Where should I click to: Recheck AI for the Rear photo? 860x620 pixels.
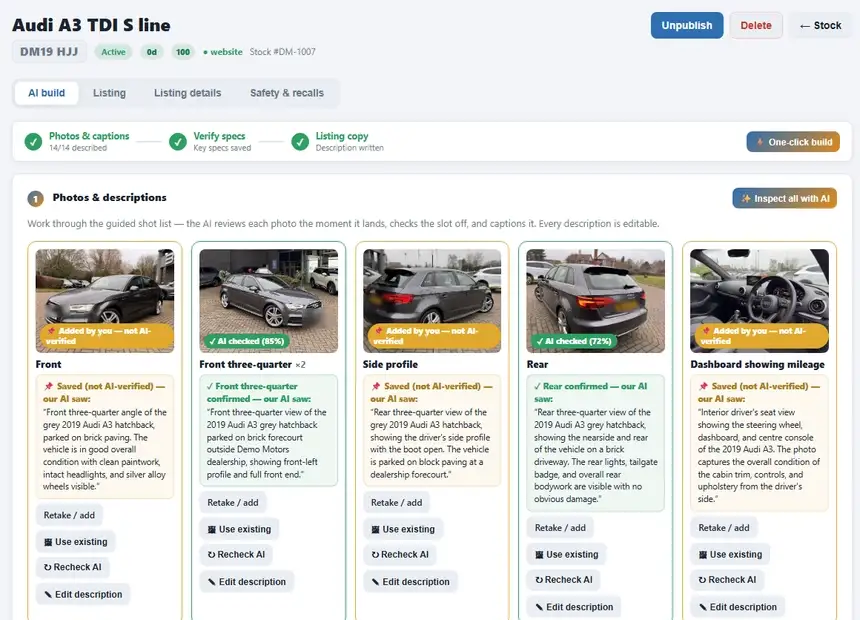click(563, 580)
